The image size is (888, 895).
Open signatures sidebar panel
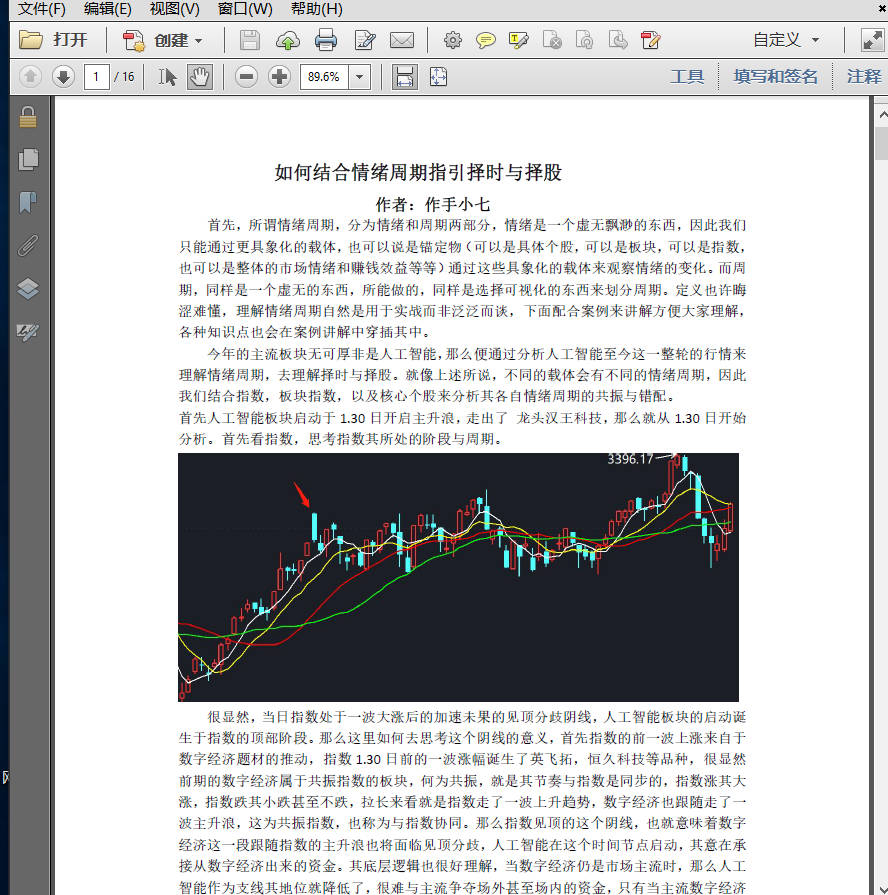(x=28, y=332)
